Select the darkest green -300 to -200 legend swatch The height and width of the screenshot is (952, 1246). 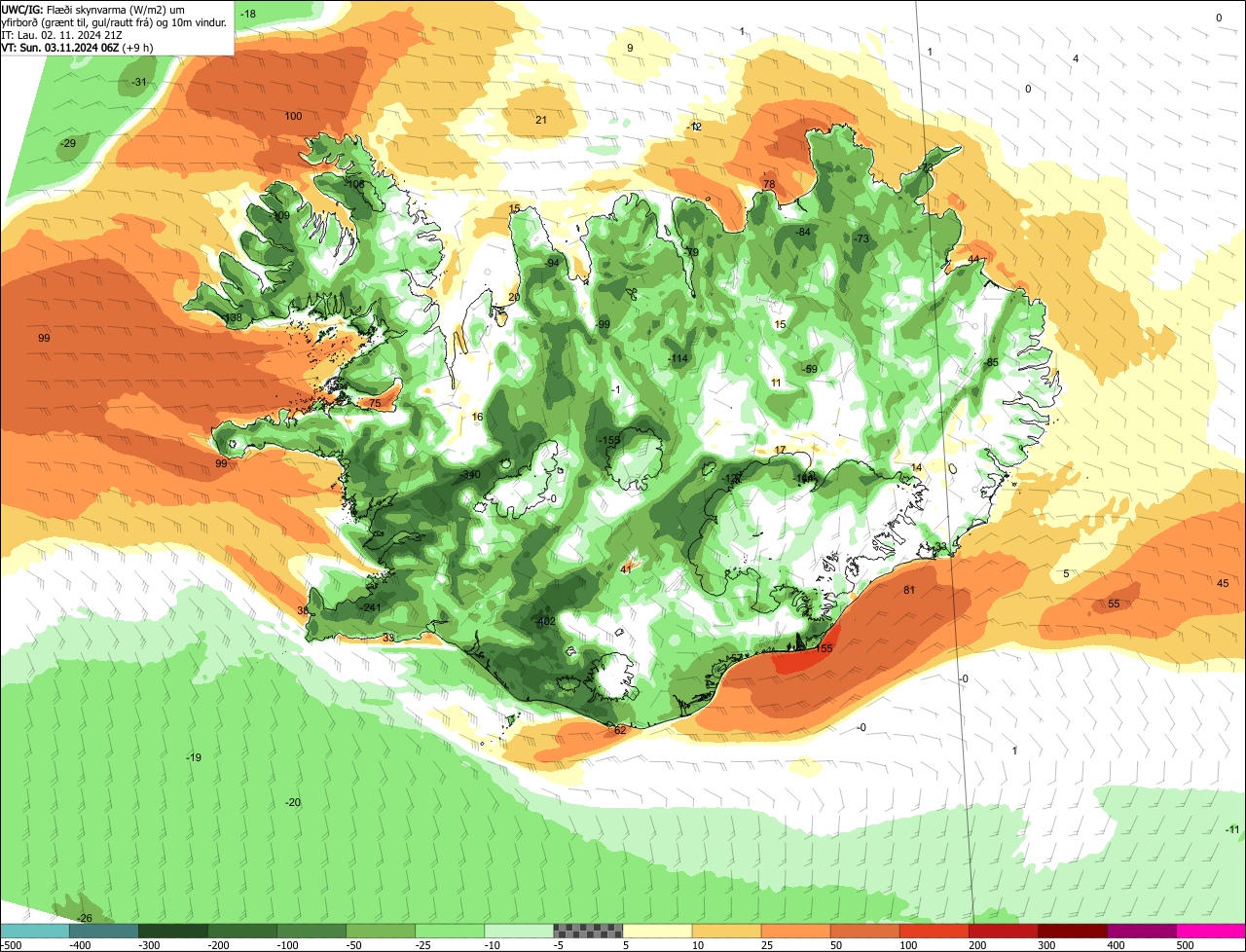(x=173, y=931)
